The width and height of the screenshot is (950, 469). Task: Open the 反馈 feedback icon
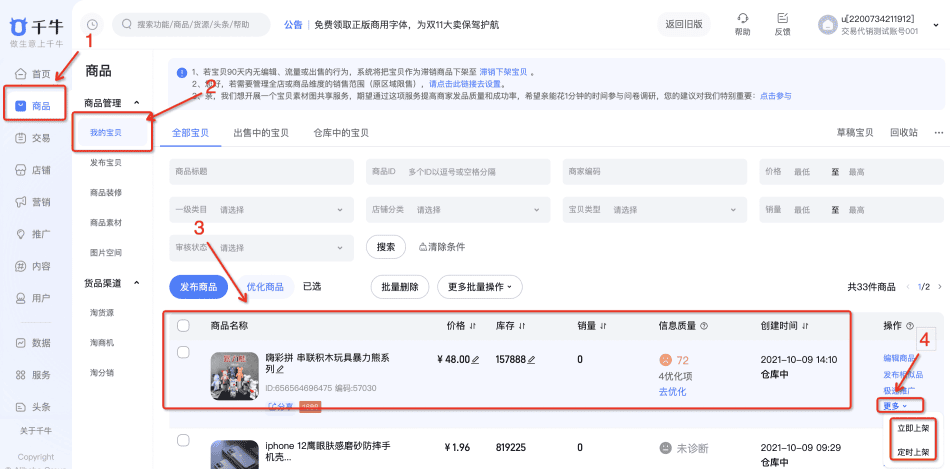(x=782, y=18)
